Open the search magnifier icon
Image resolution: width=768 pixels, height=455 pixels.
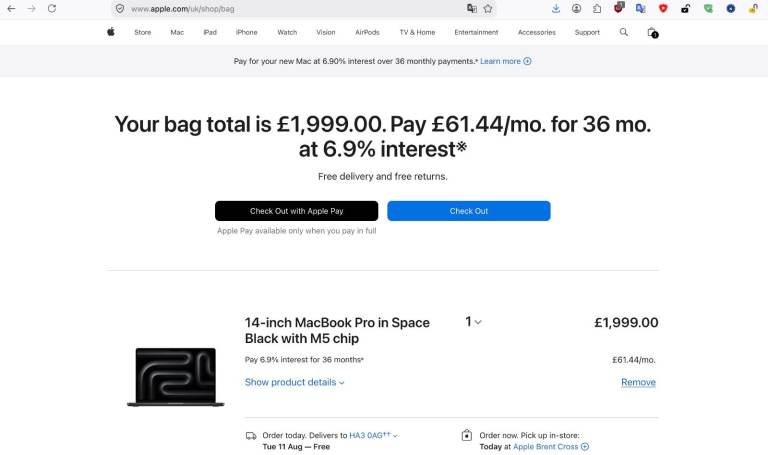tap(624, 32)
